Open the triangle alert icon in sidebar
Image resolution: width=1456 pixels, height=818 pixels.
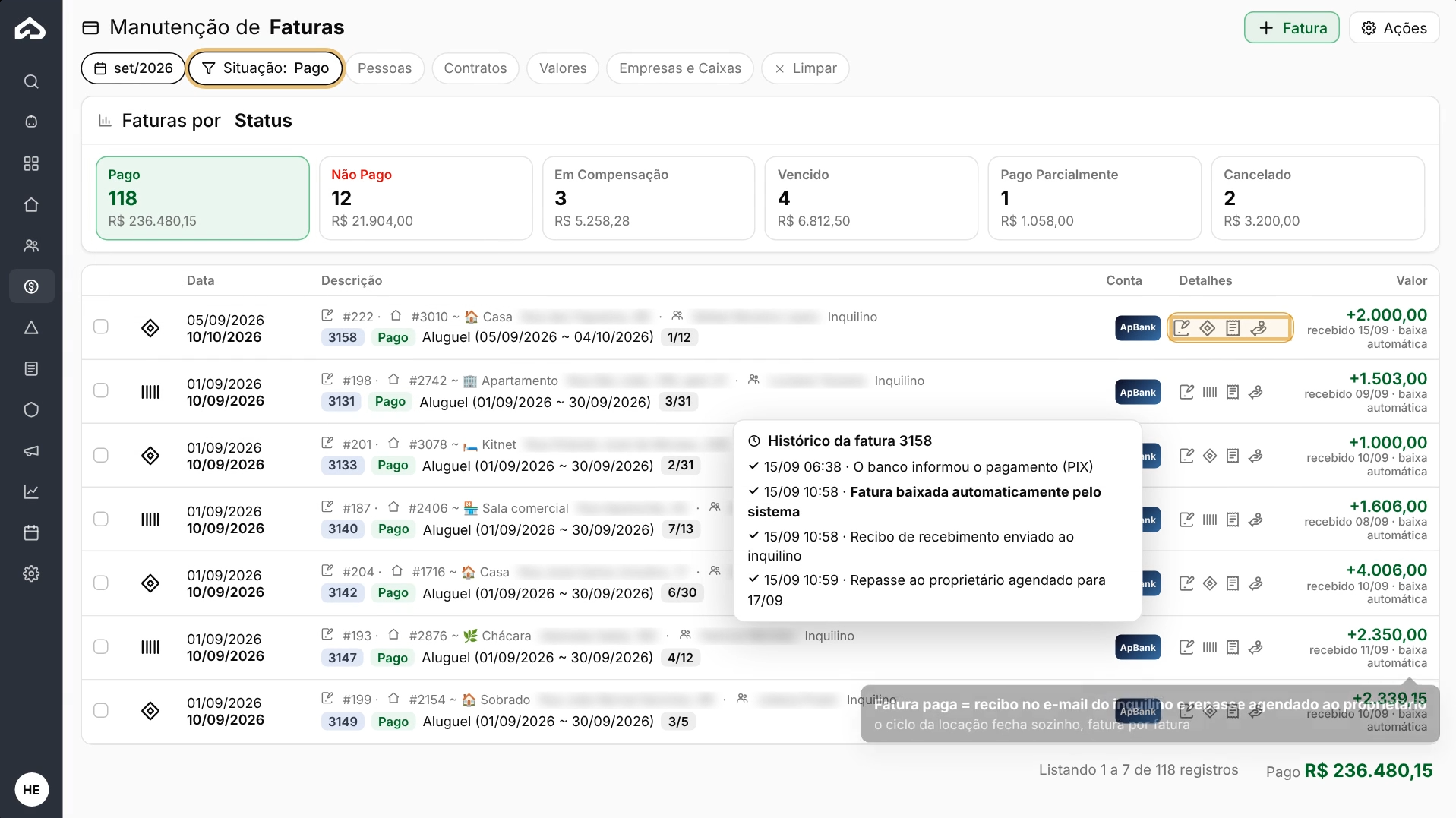point(31,327)
